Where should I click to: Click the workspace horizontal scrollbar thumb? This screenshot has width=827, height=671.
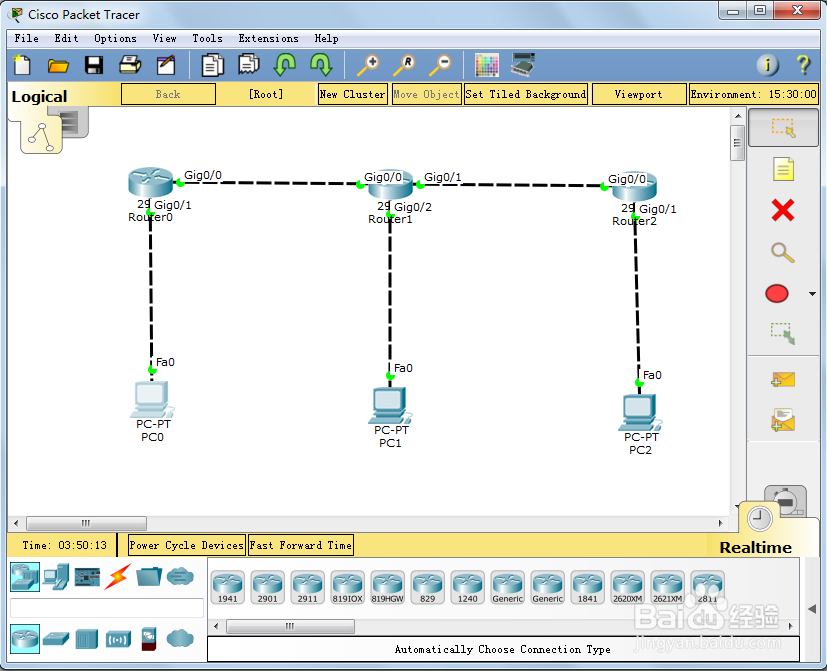pyautogui.click(x=86, y=523)
